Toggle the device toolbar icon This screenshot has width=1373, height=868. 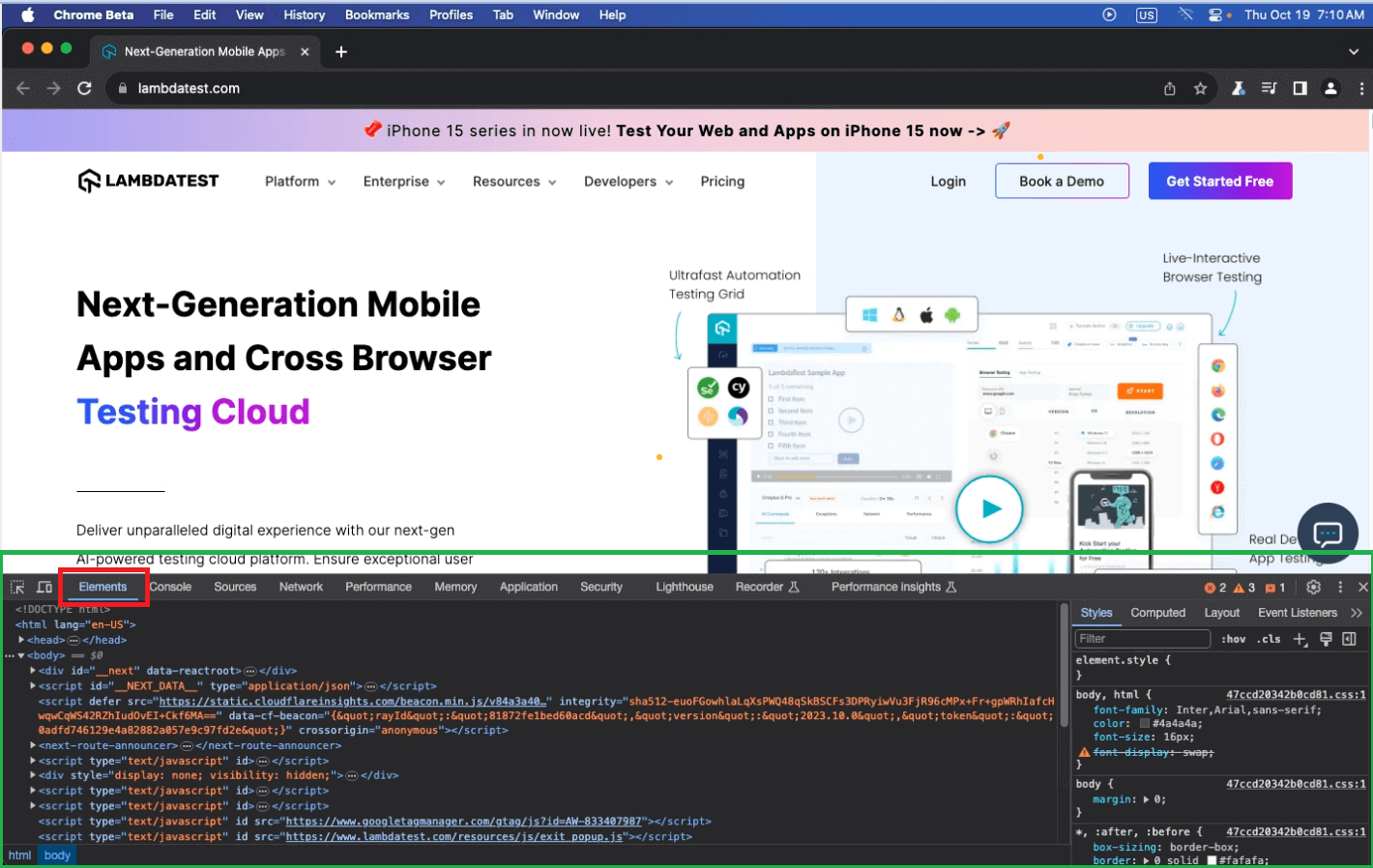(44, 588)
